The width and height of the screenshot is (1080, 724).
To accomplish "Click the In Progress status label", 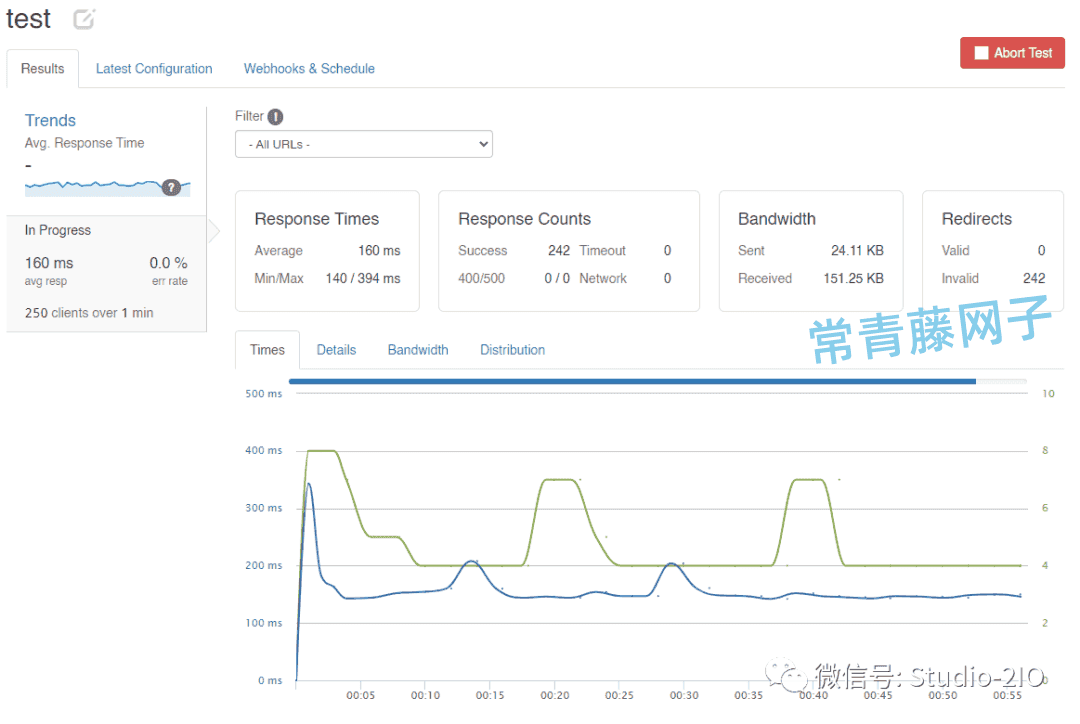I will [58, 230].
